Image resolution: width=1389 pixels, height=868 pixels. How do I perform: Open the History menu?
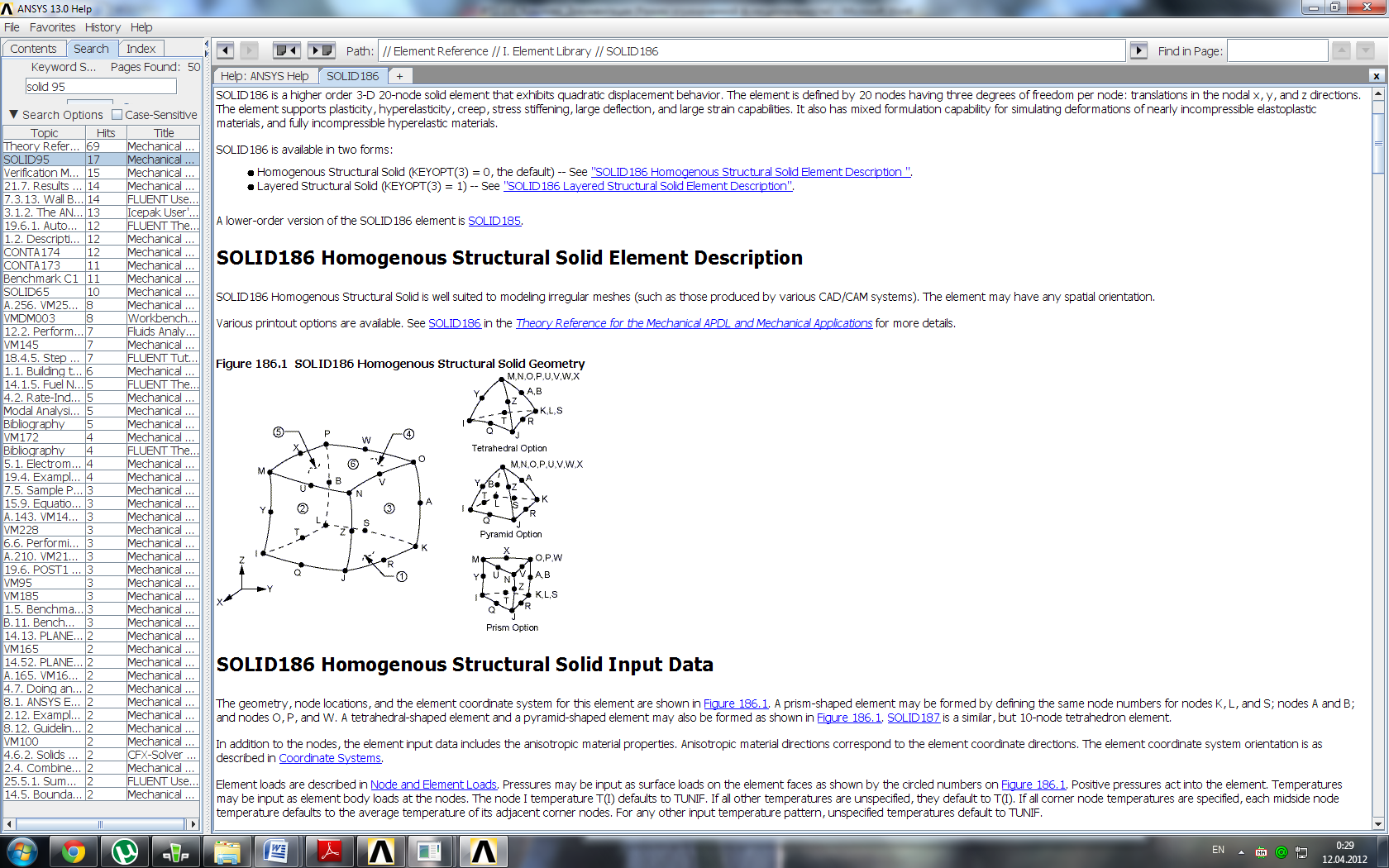(x=103, y=27)
